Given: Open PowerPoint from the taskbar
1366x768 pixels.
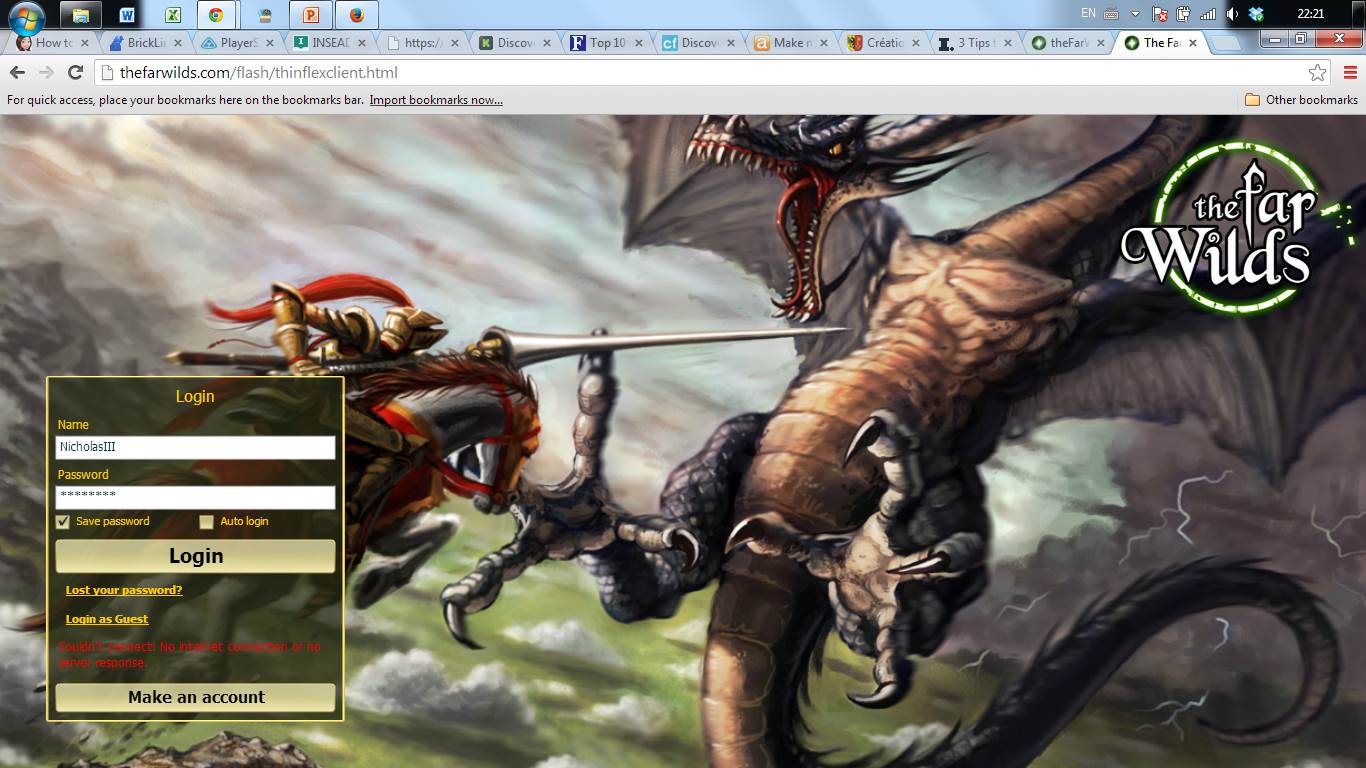Looking at the screenshot, I should [x=310, y=15].
